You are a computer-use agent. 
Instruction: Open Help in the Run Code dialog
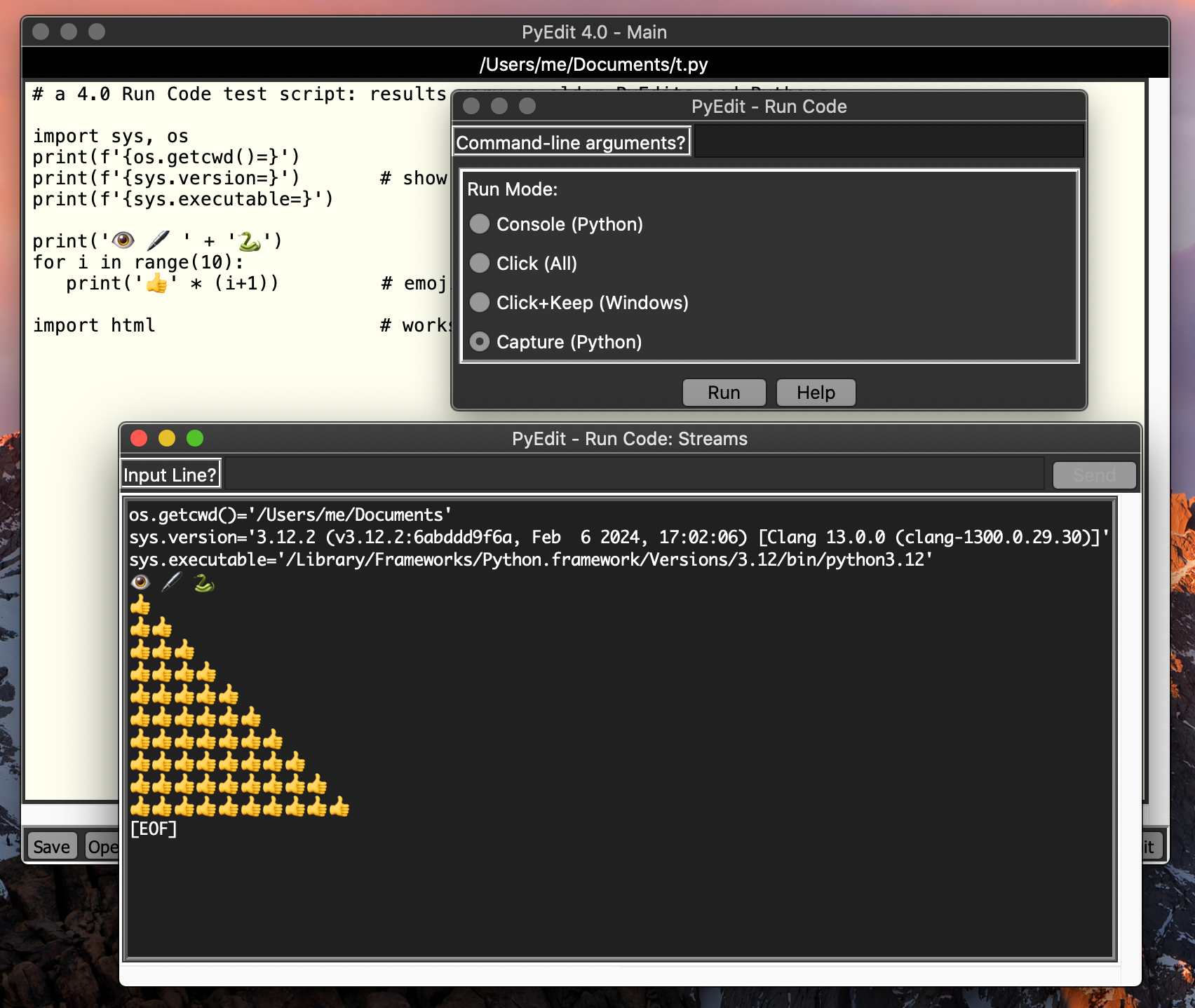(x=816, y=393)
